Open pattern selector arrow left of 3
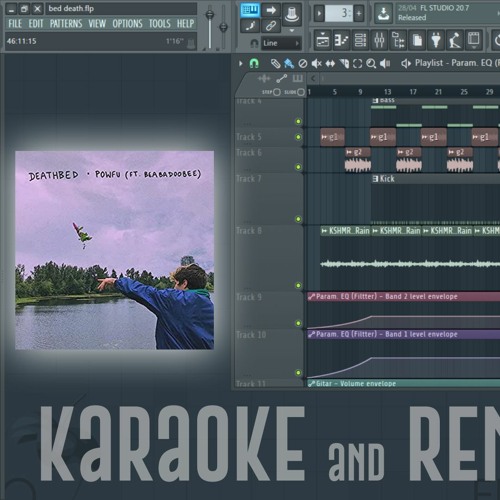This screenshot has height=500, width=500. point(319,14)
